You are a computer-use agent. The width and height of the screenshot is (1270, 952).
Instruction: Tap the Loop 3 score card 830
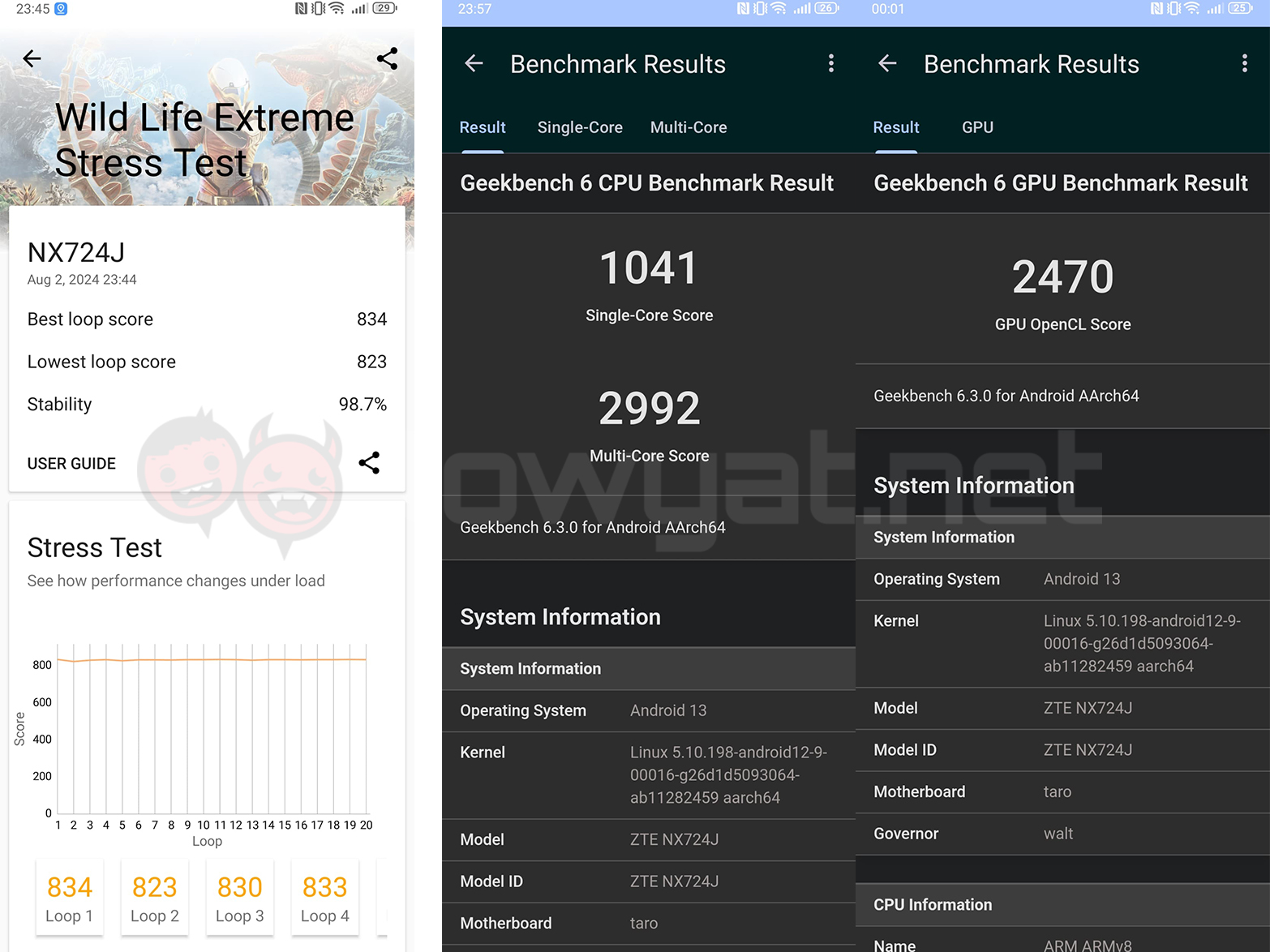click(x=240, y=898)
